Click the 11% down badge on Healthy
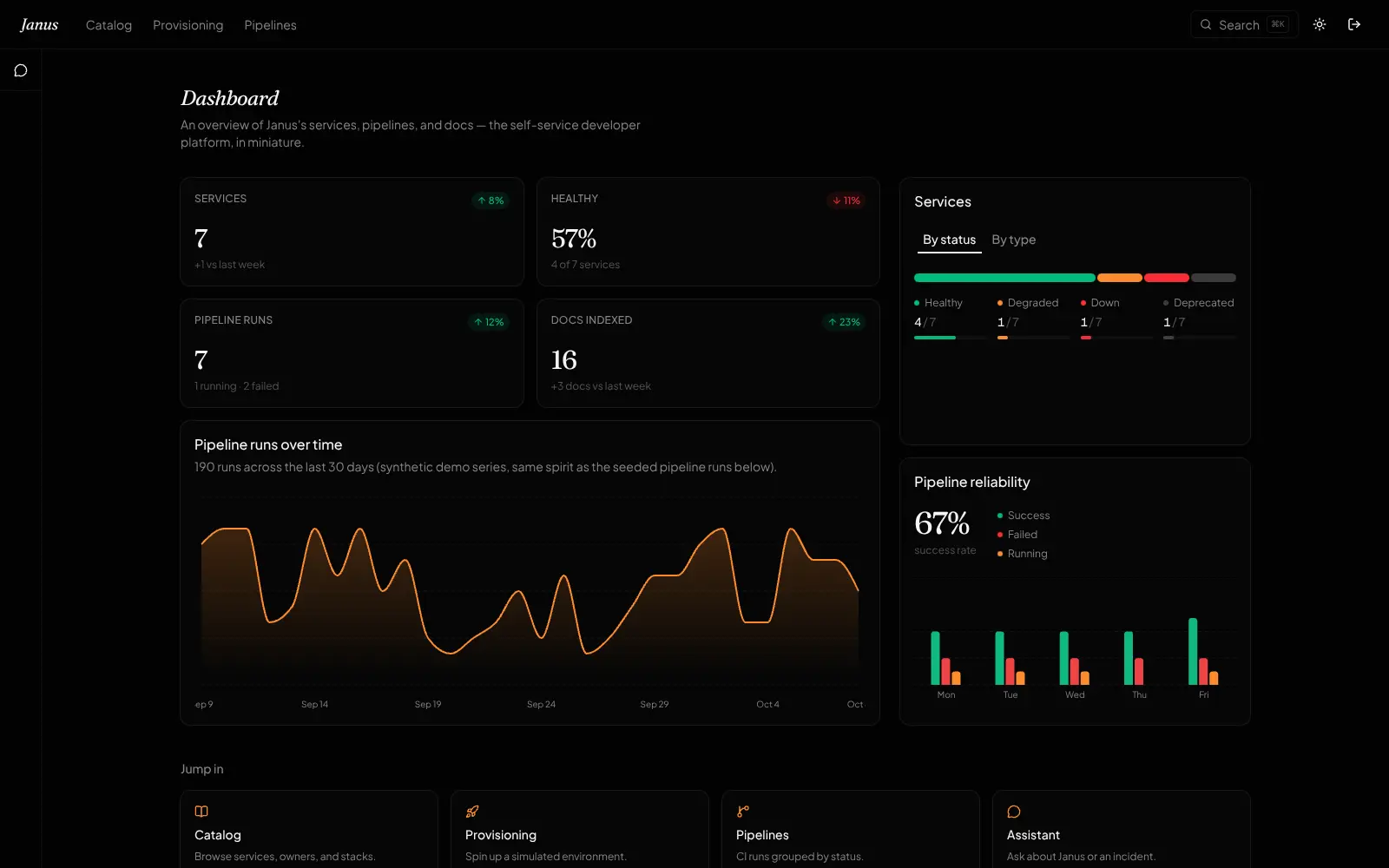 click(x=846, y=201)
